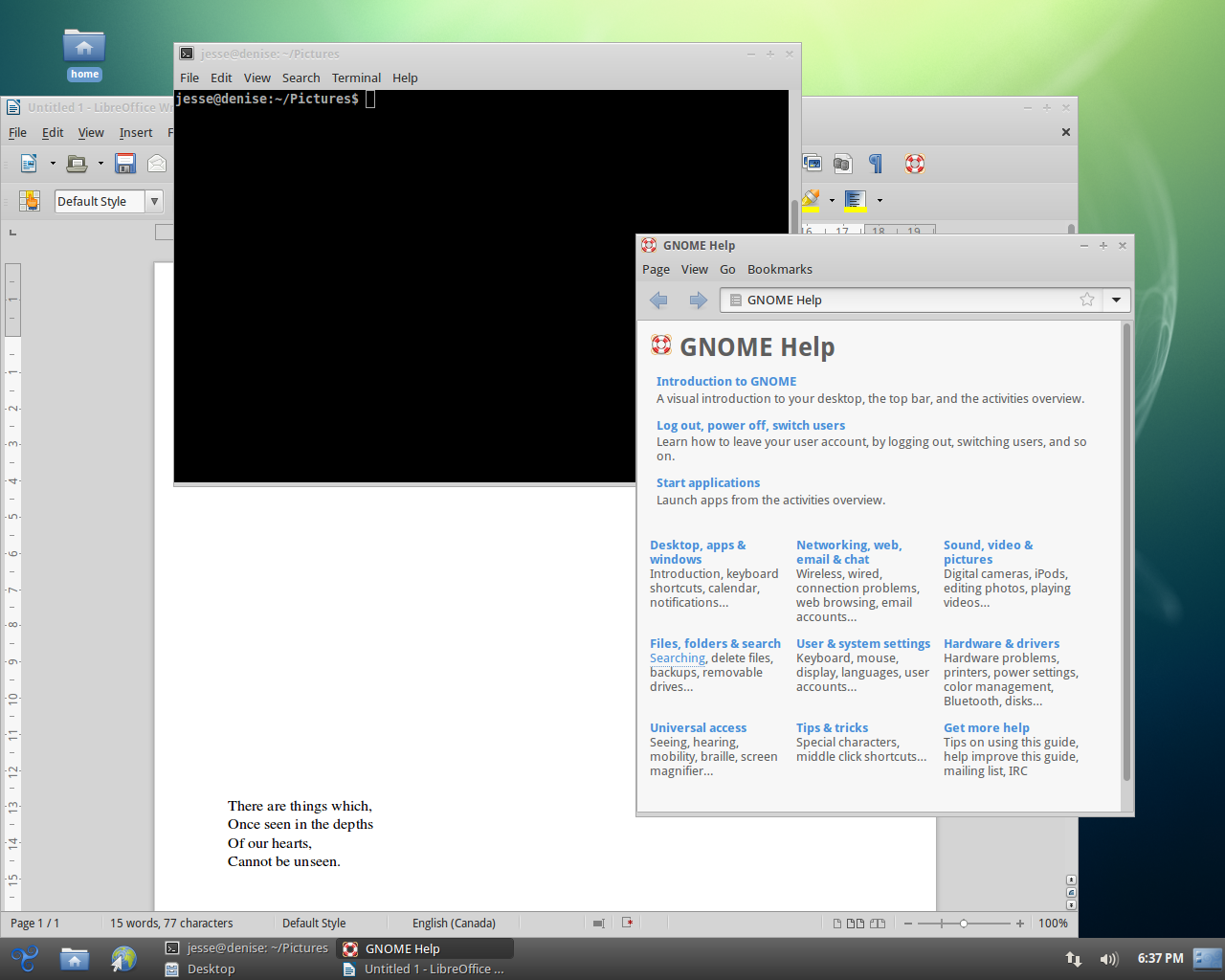Expand the Open file dropdown arrow
The height and width of the screenshot is (980, 1225).
[x=100, y=164]
